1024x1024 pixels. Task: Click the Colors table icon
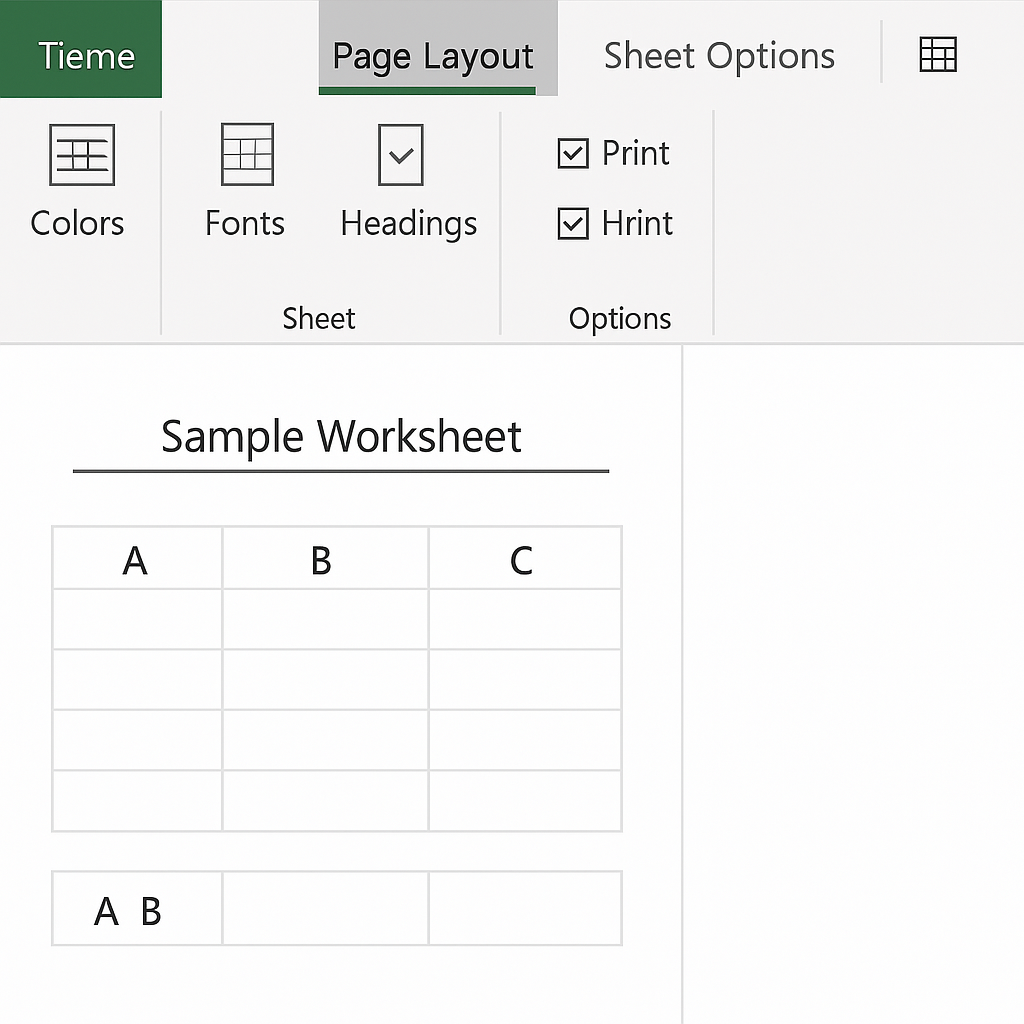(82, 155)
